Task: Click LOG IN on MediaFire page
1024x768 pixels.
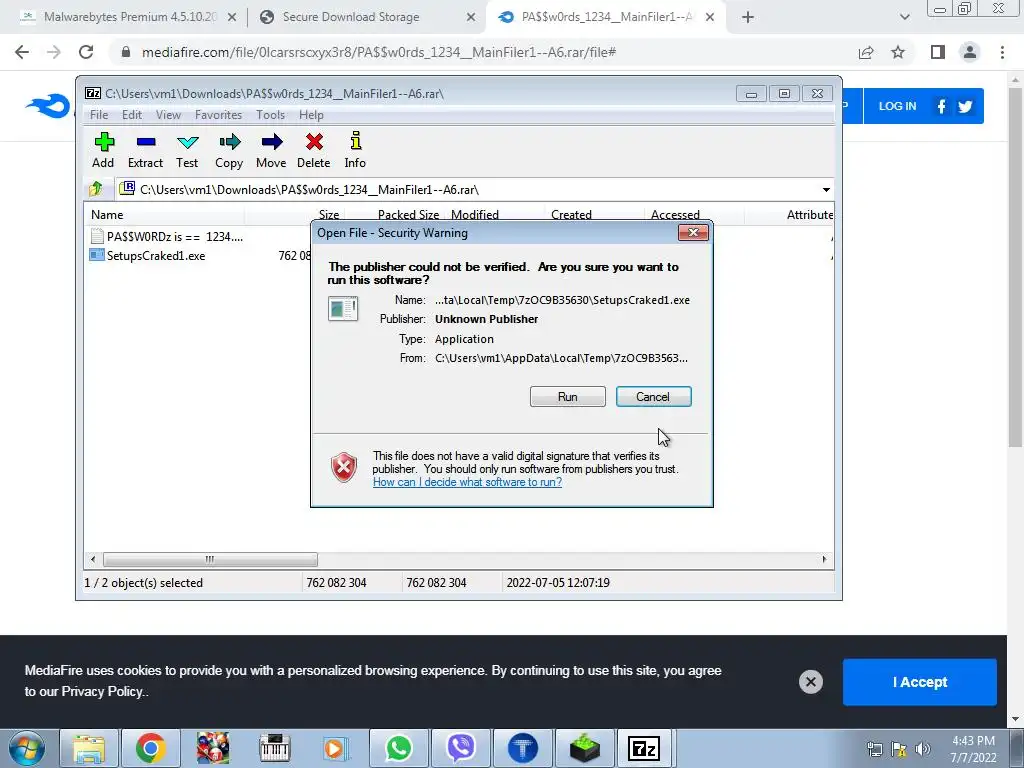Action: [x=897, y=106]
